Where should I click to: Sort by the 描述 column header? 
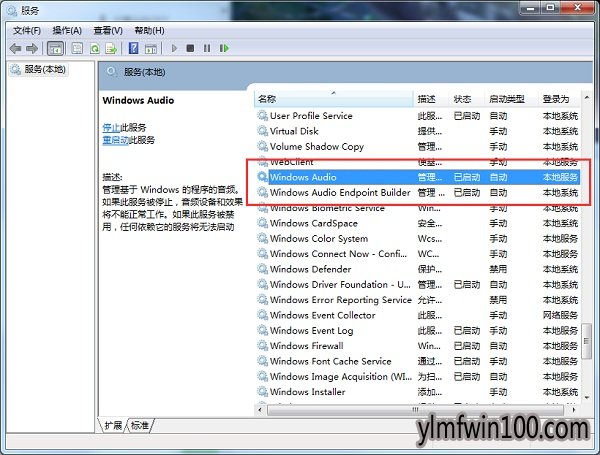coord(431,99)
